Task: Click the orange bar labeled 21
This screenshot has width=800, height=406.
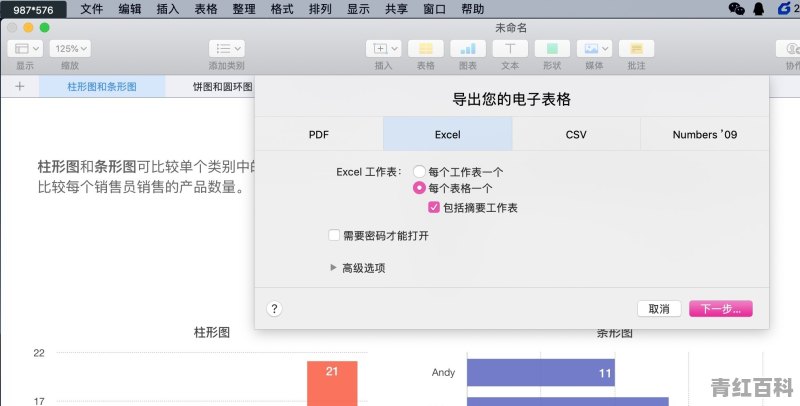Action: point(332,383)
